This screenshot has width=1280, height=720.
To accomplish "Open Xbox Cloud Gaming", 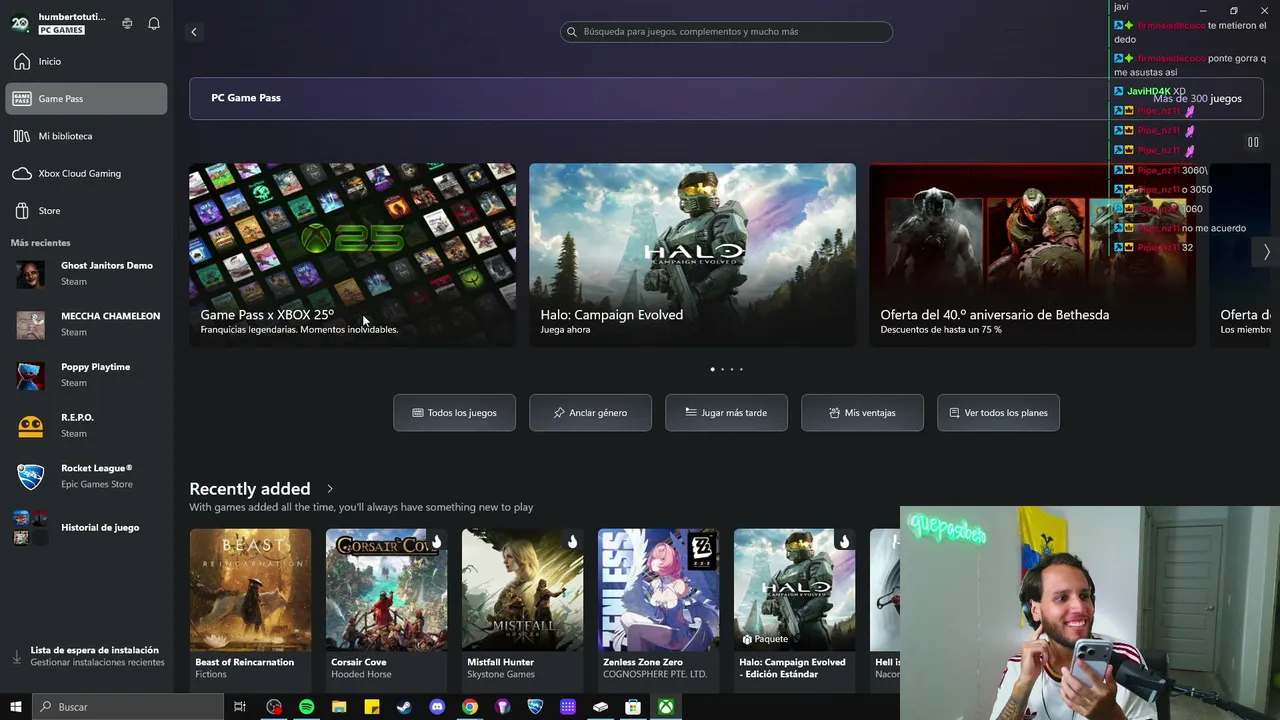I will [87, 173].
